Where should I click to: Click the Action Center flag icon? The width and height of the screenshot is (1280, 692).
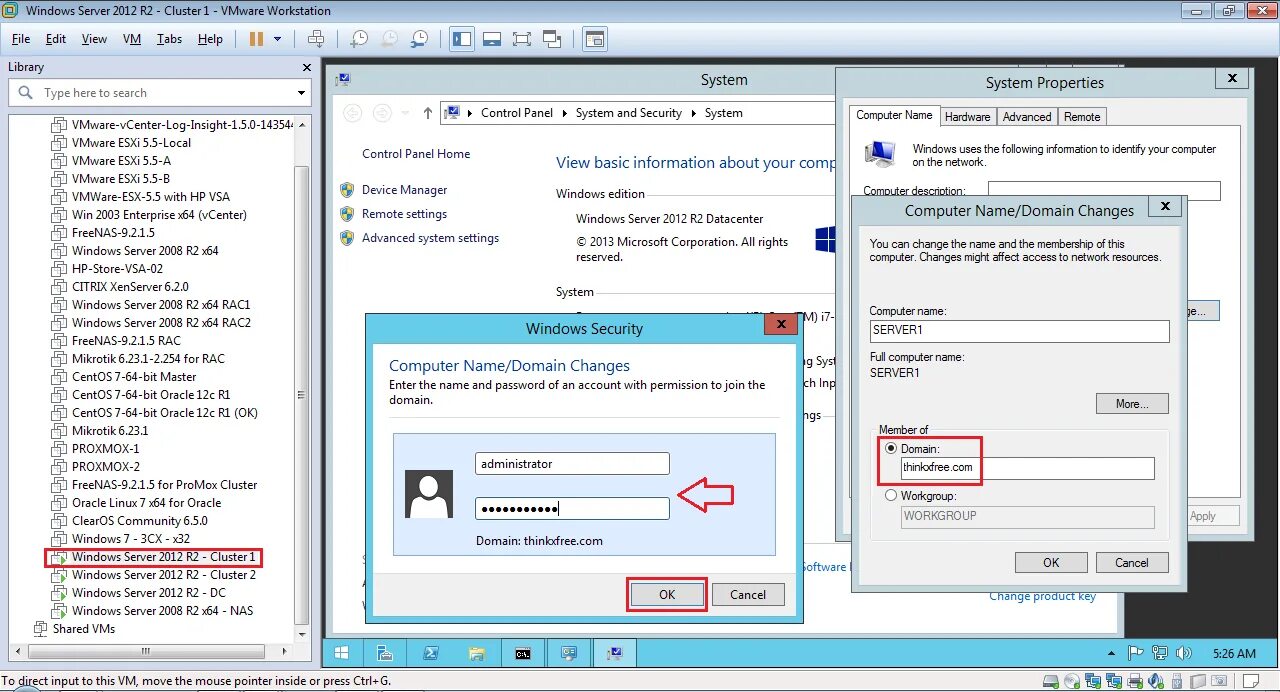click(x=1136, y=653)
